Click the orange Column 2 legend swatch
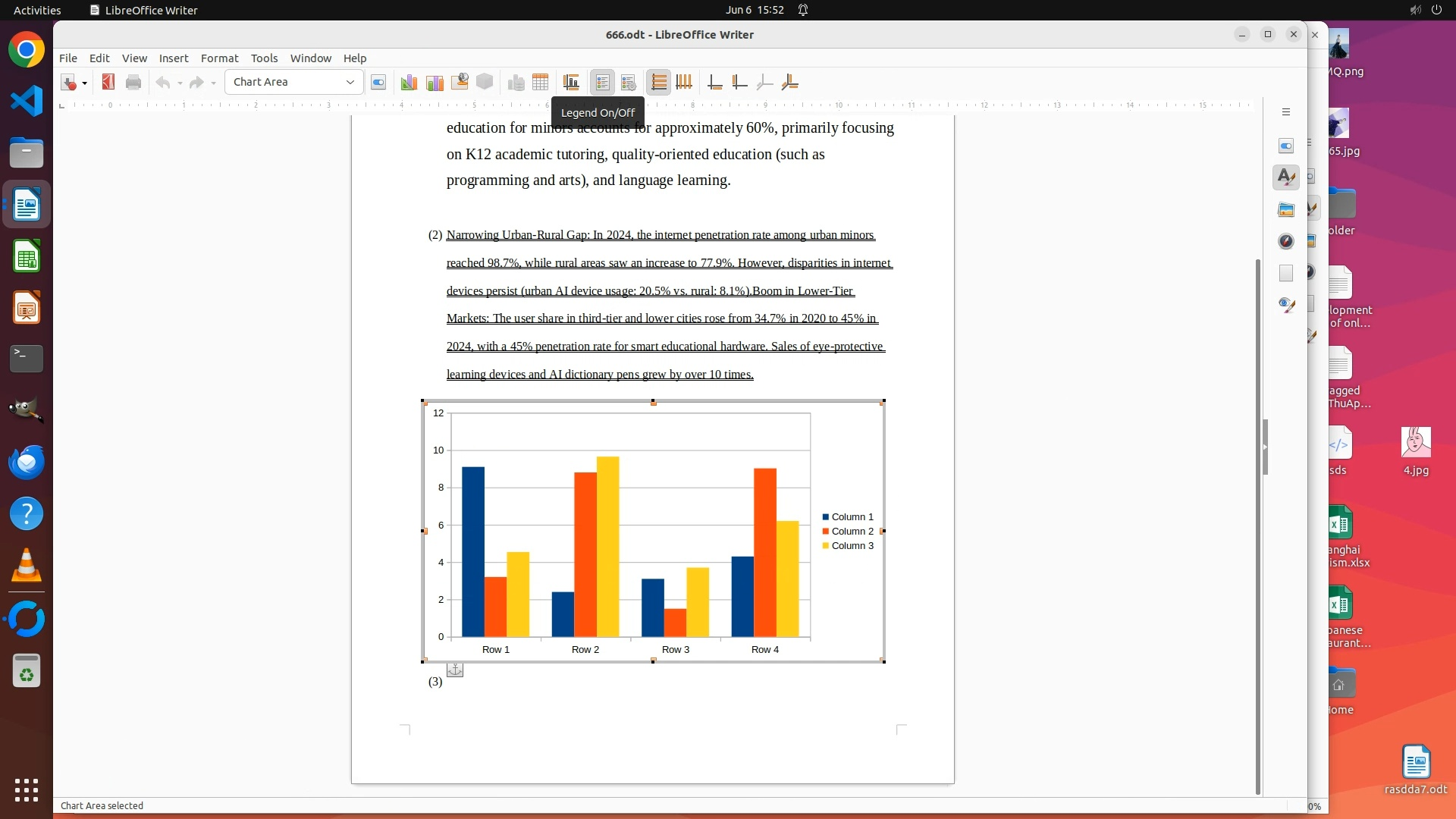The width and height of the screenshot is (1456, 819). coord(826,532)
